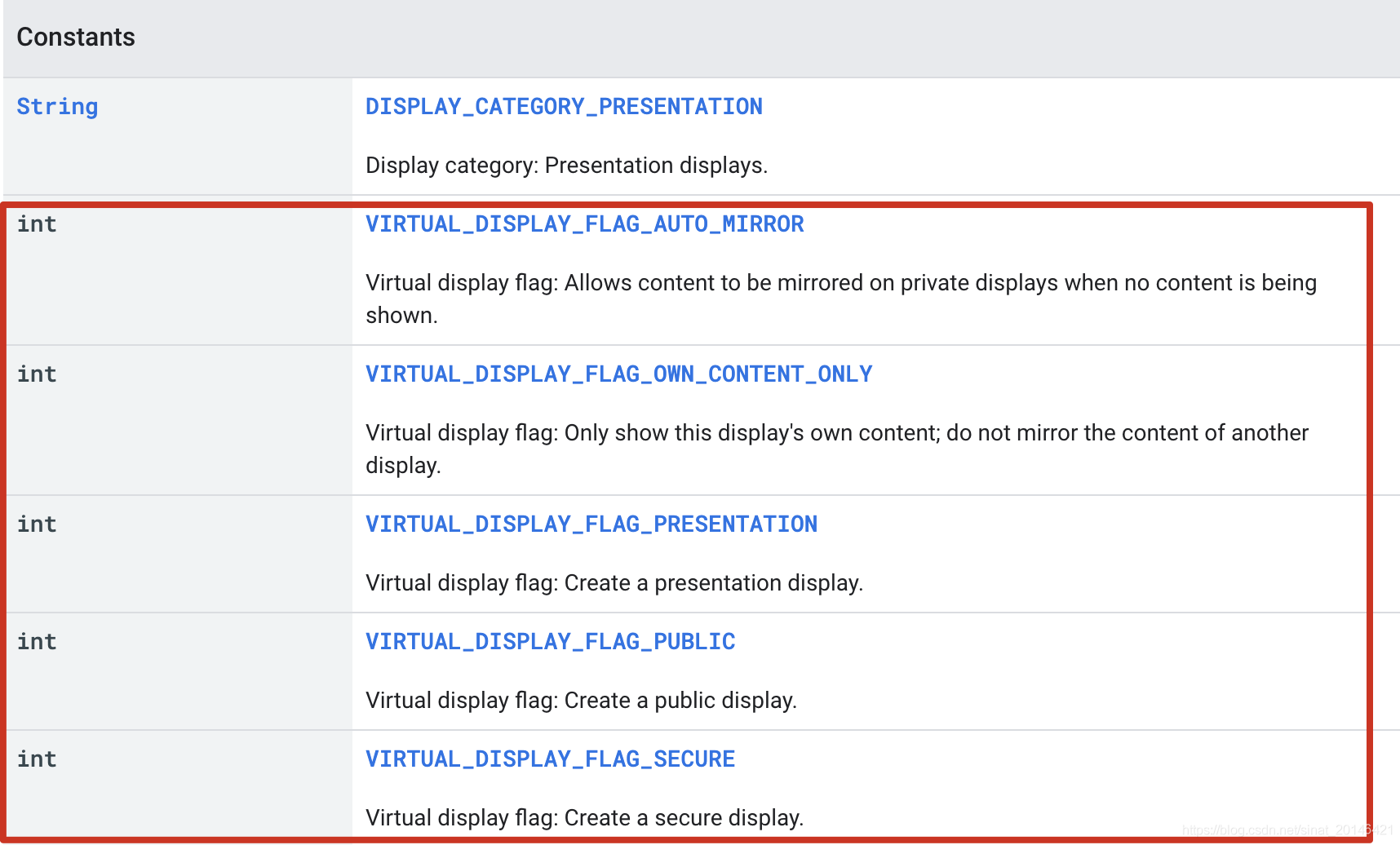Image resolution: width=1400 pixels, height=845 pixels.
Task: Click 'Create a secure display.' description
Action: (x=584, y=818)
